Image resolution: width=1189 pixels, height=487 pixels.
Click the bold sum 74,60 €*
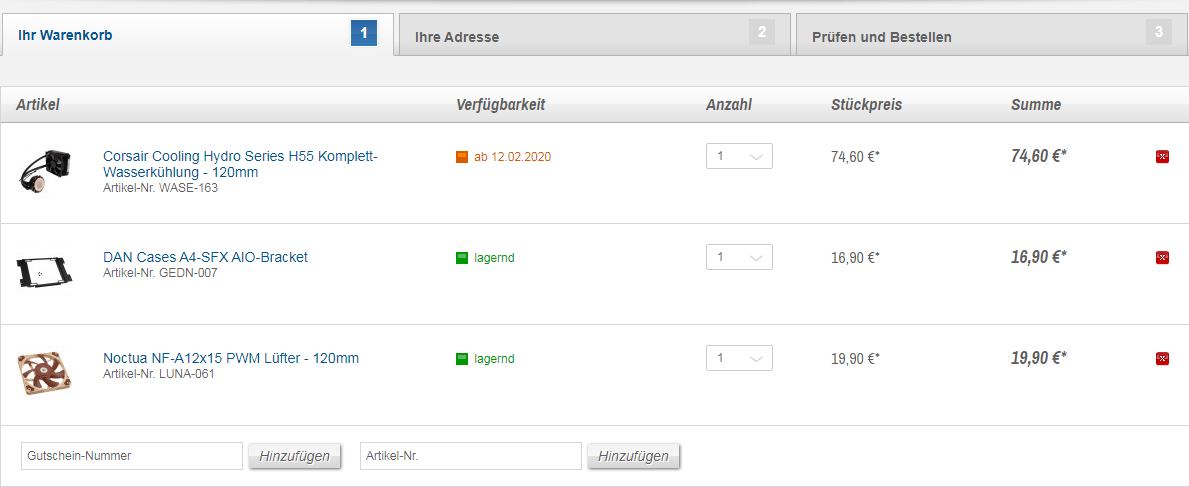click(1039, 156)
